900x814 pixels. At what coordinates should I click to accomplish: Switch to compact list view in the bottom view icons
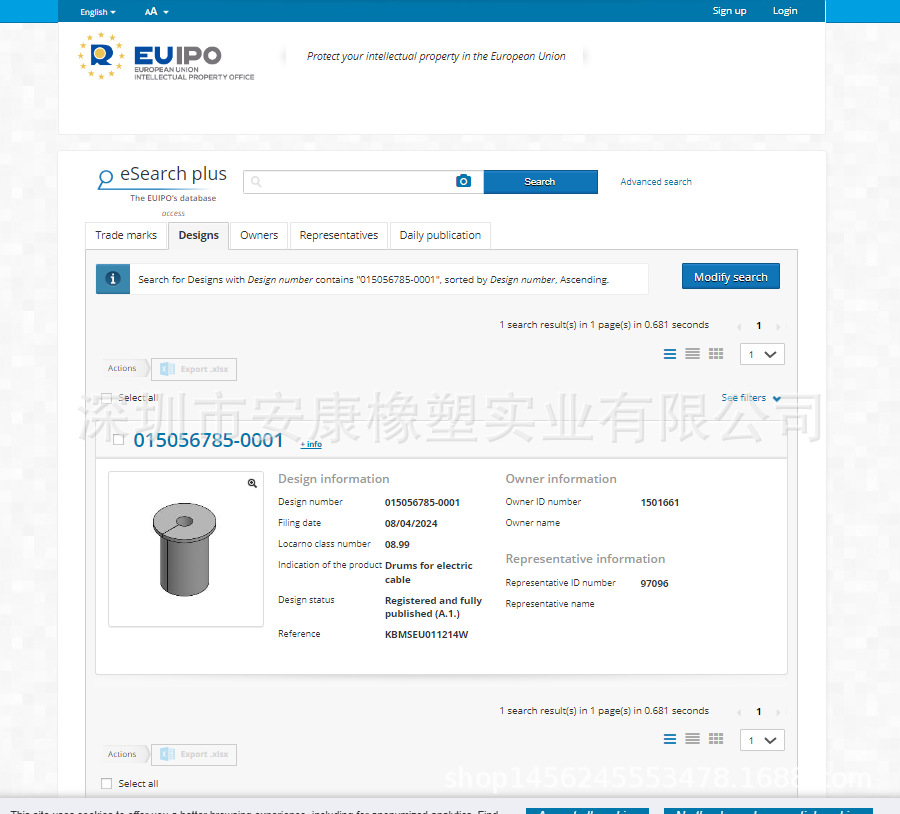click(692, 739)
